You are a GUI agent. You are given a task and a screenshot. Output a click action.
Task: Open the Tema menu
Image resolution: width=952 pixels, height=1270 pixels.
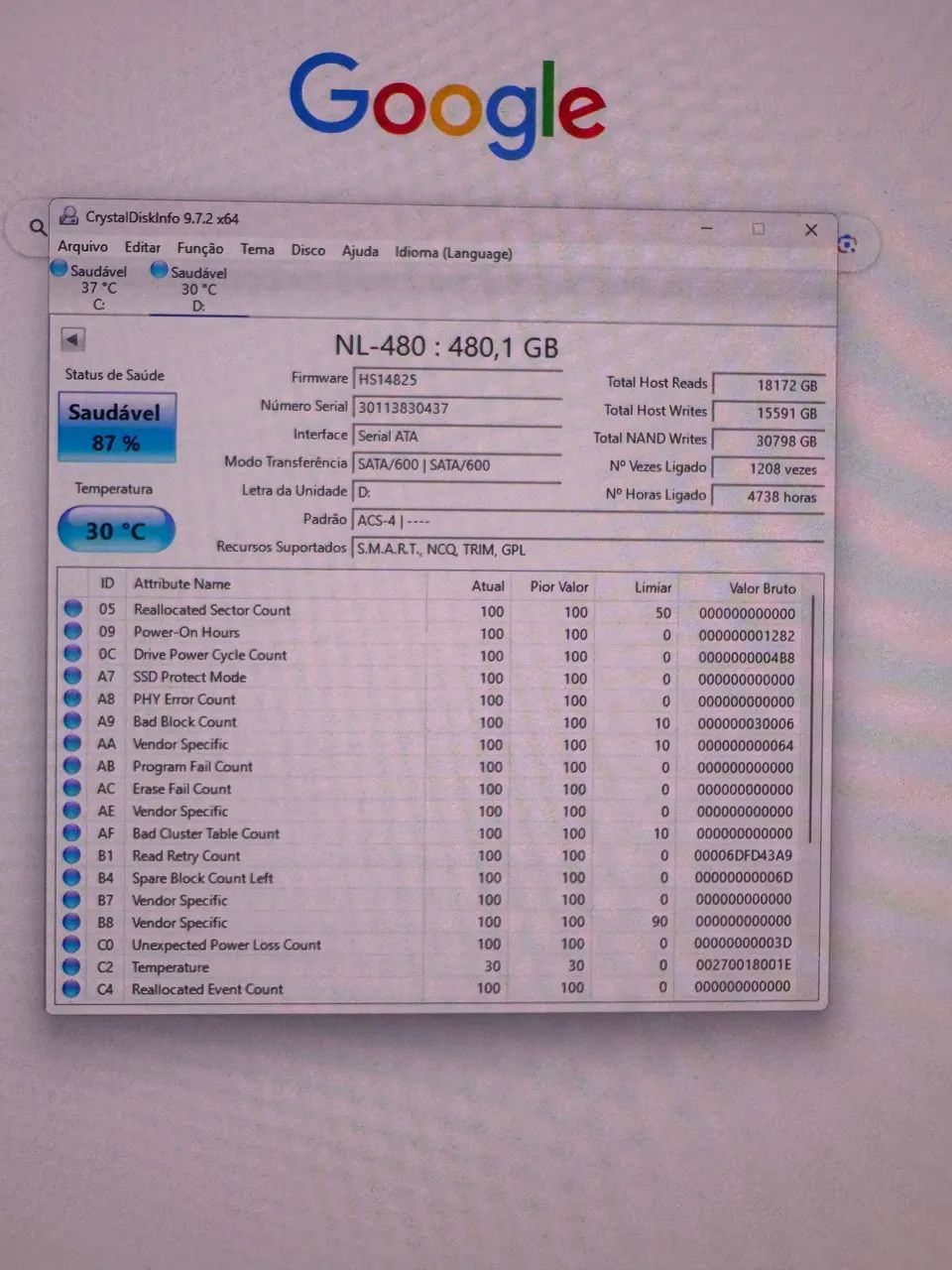point(257,249)
